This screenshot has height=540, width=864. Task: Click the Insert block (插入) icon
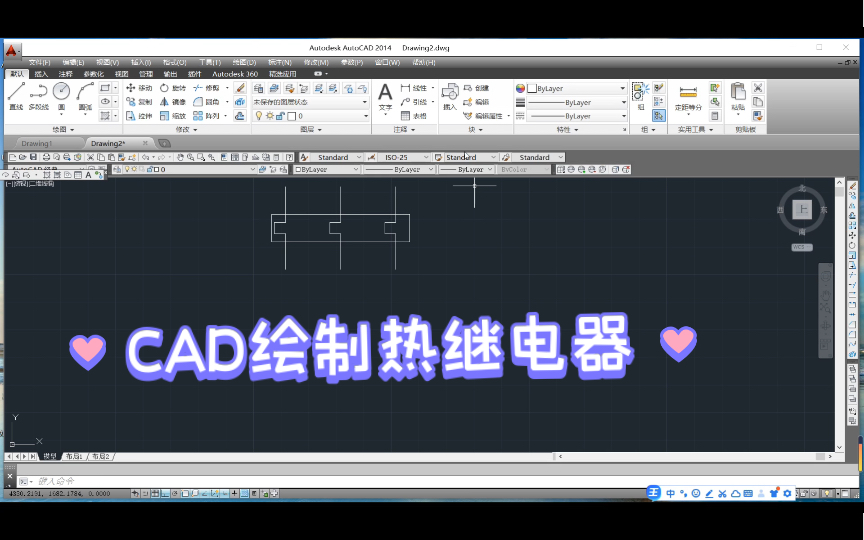click(450, 96)
